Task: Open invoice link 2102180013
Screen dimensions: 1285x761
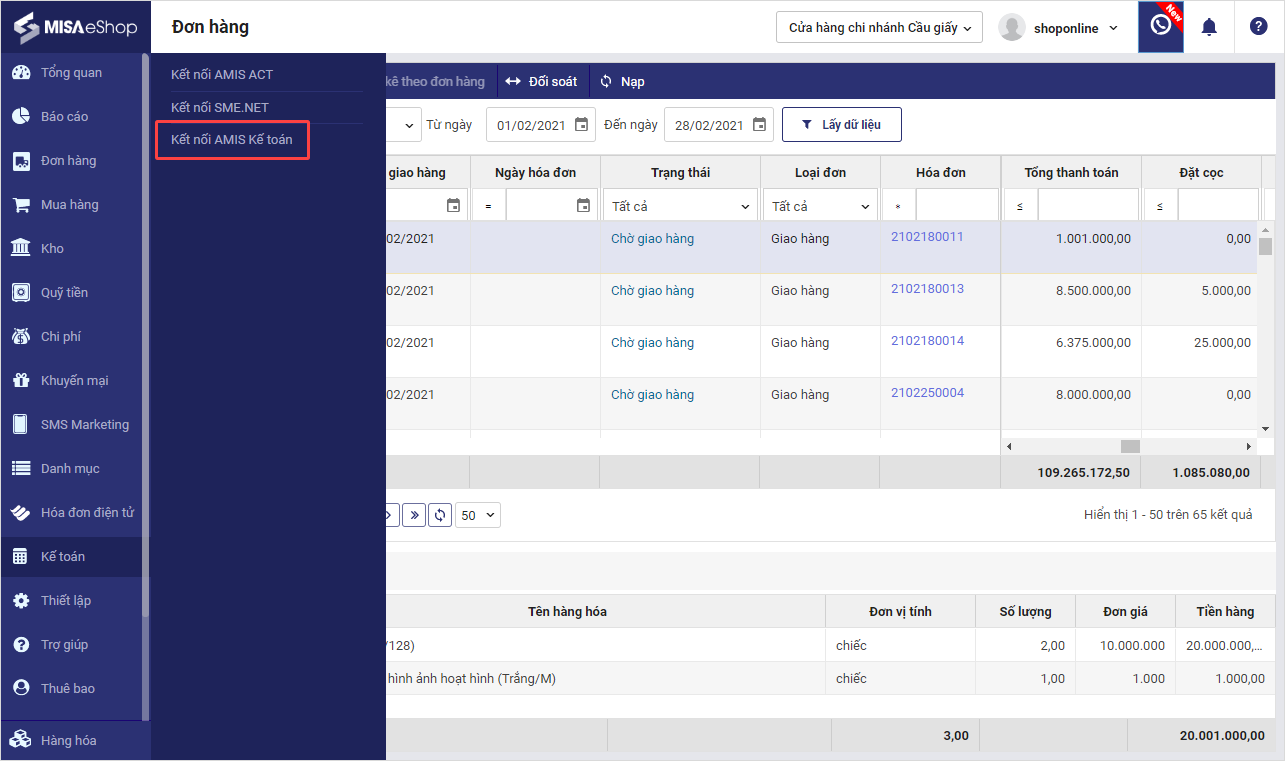Action: pyautogui.click(x=927, y=289)
